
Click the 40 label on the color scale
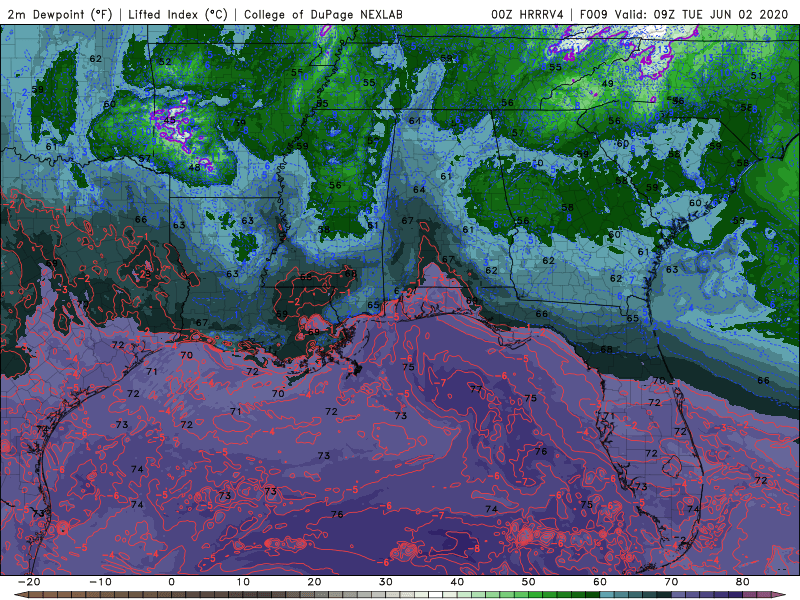pos(457,582)
